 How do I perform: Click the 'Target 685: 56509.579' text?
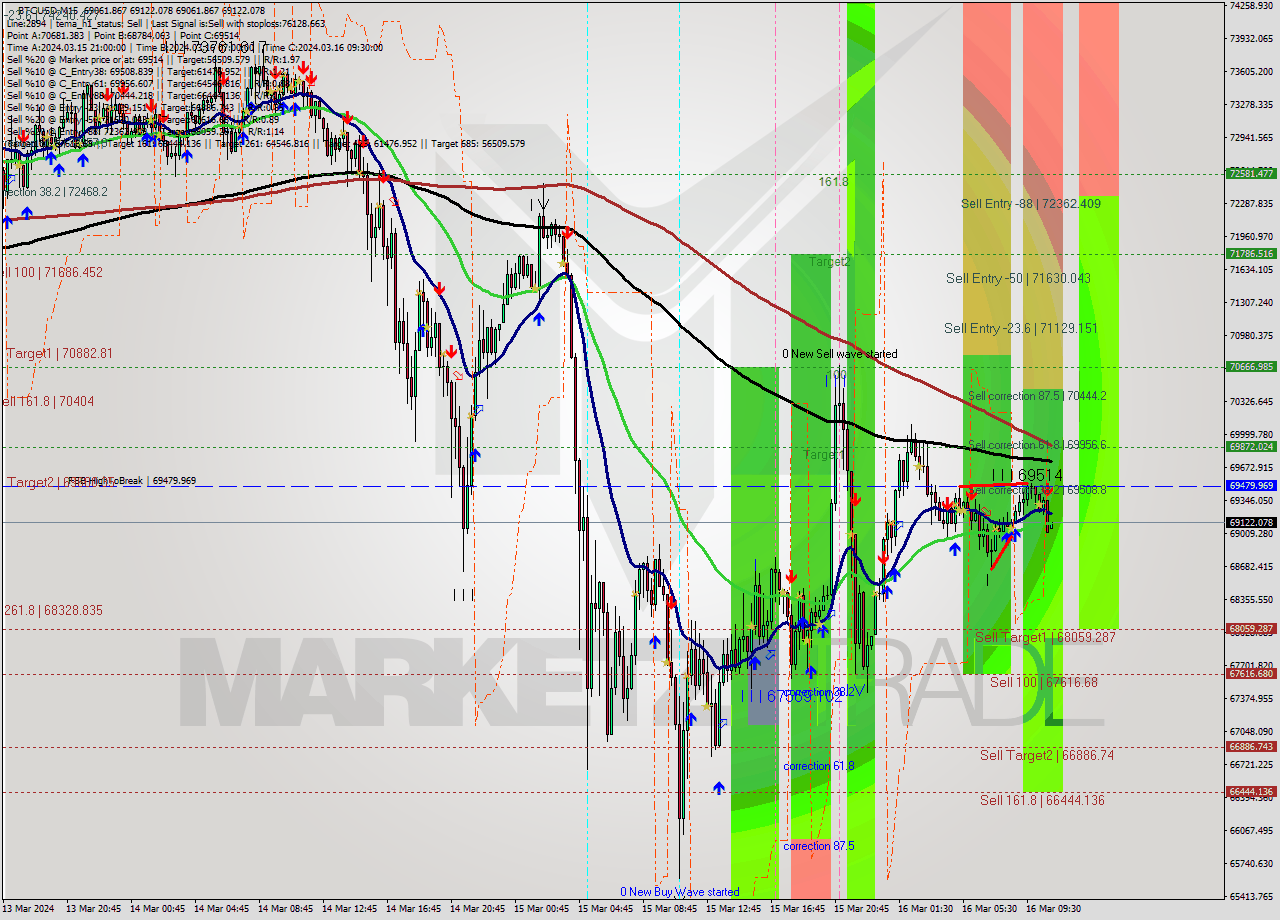point(478,144)
